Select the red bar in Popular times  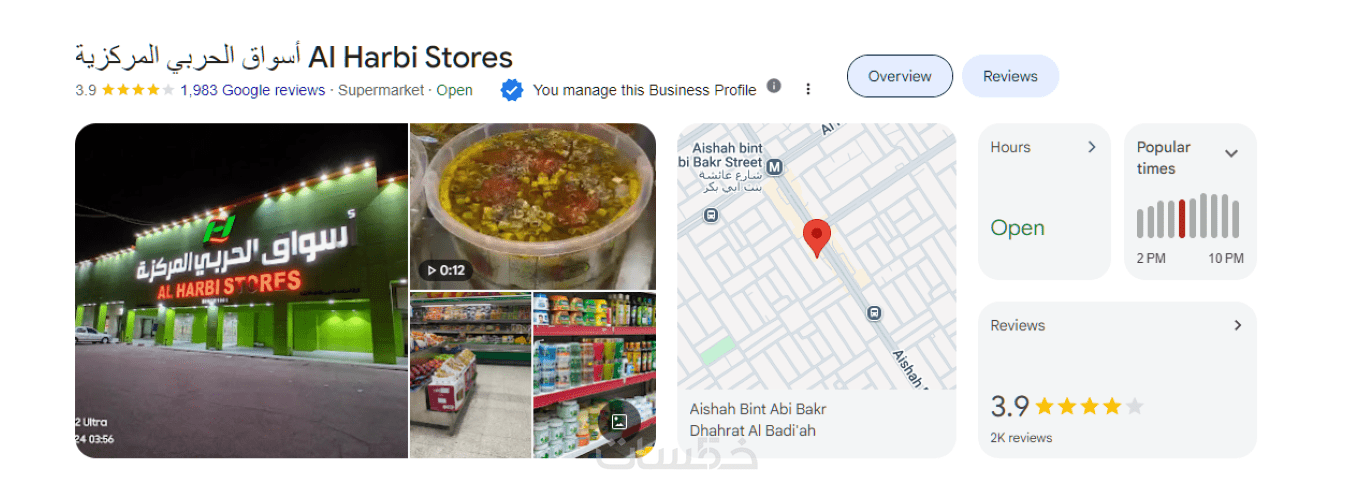[1182, 219]
